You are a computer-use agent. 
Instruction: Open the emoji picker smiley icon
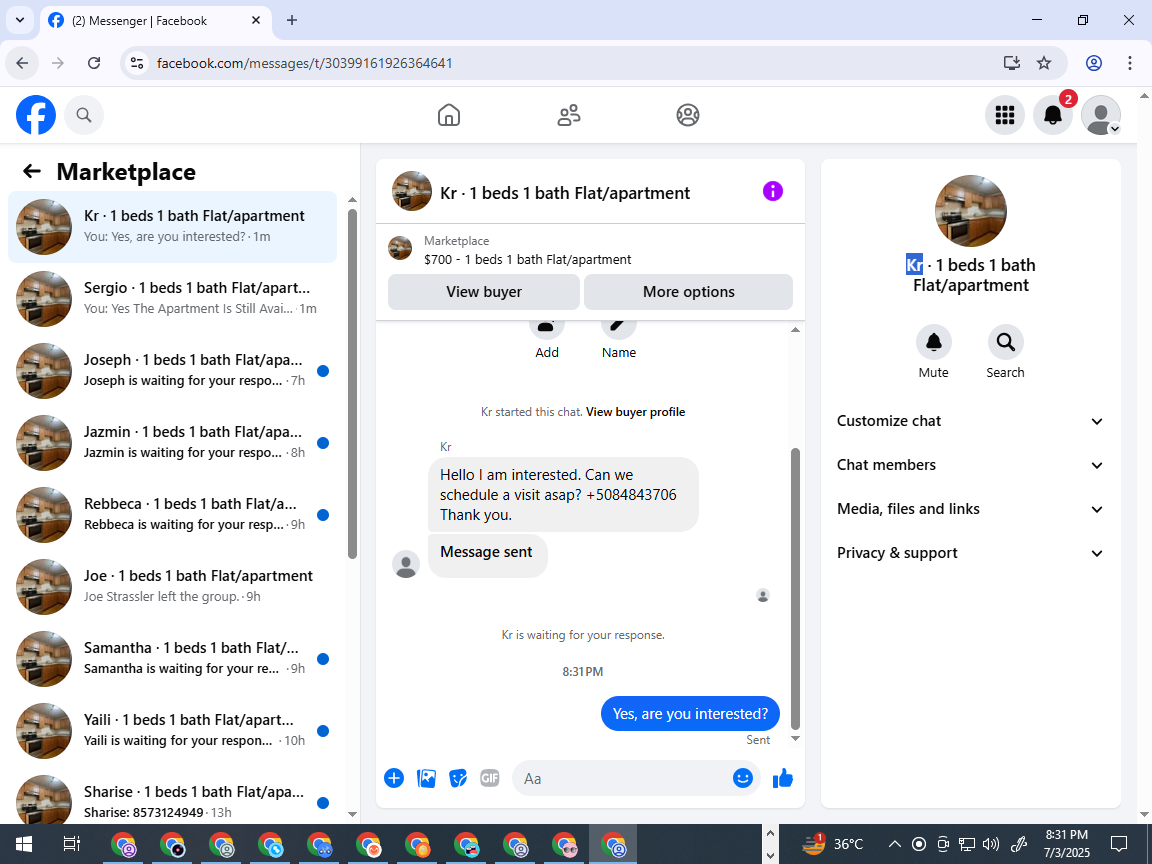click(743, 778)
